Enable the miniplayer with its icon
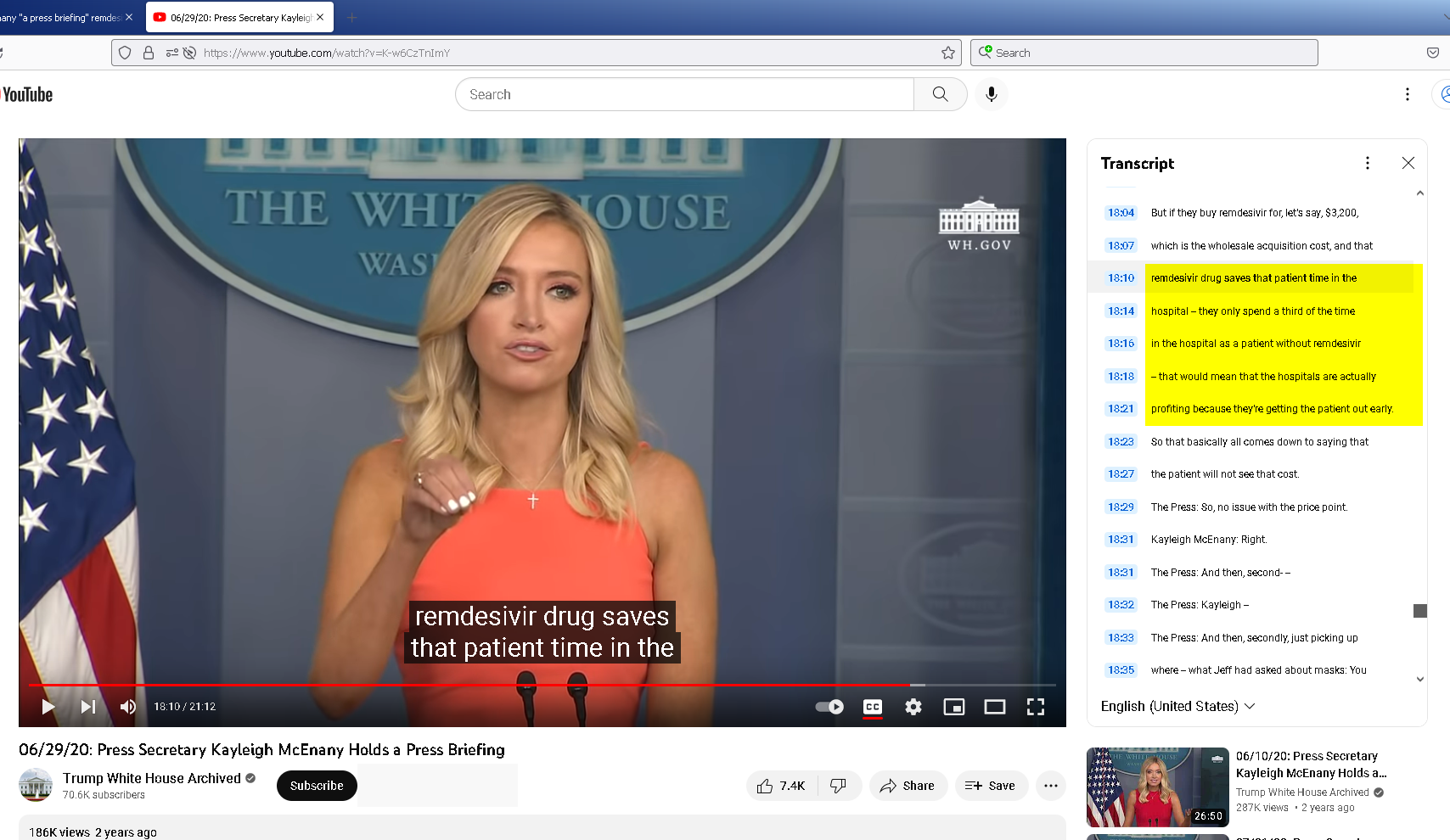This screenshot has width=1450, height=840. [954, 707]
